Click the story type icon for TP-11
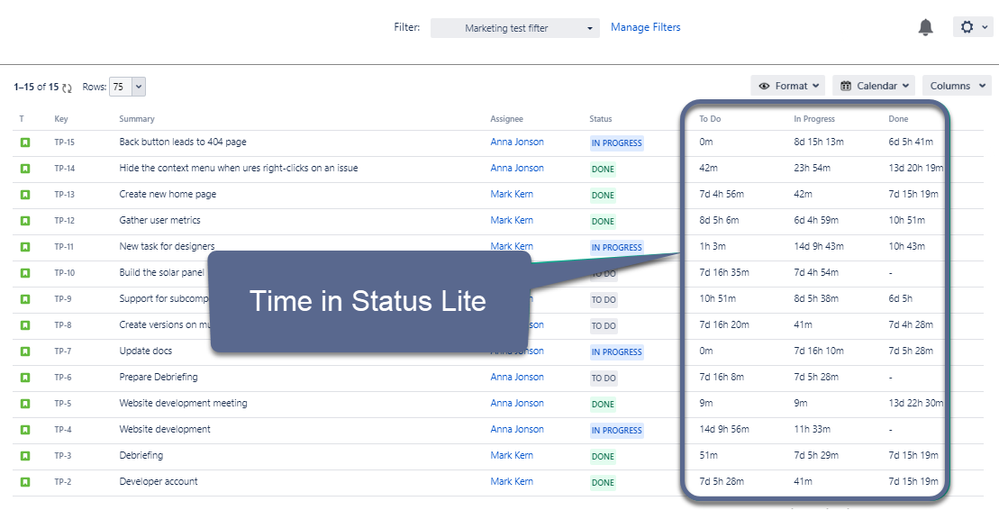The image size is (999, 530). point(25,247)
